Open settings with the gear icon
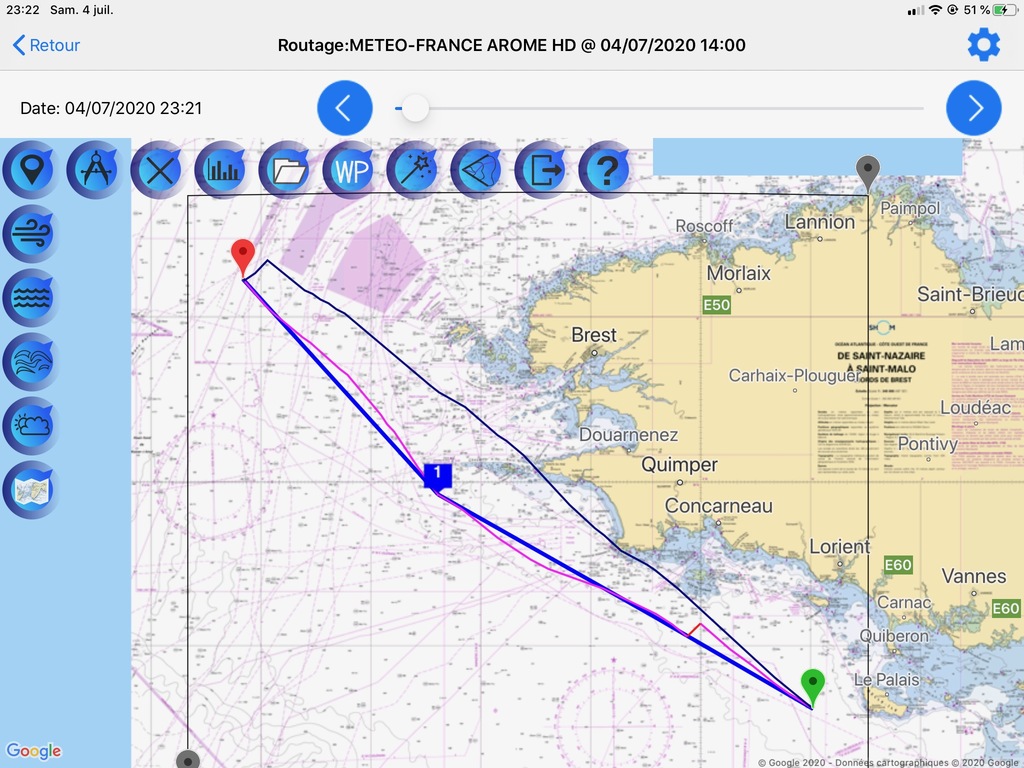Screen dimensions: 1024x768 click(x=984, y=45)
